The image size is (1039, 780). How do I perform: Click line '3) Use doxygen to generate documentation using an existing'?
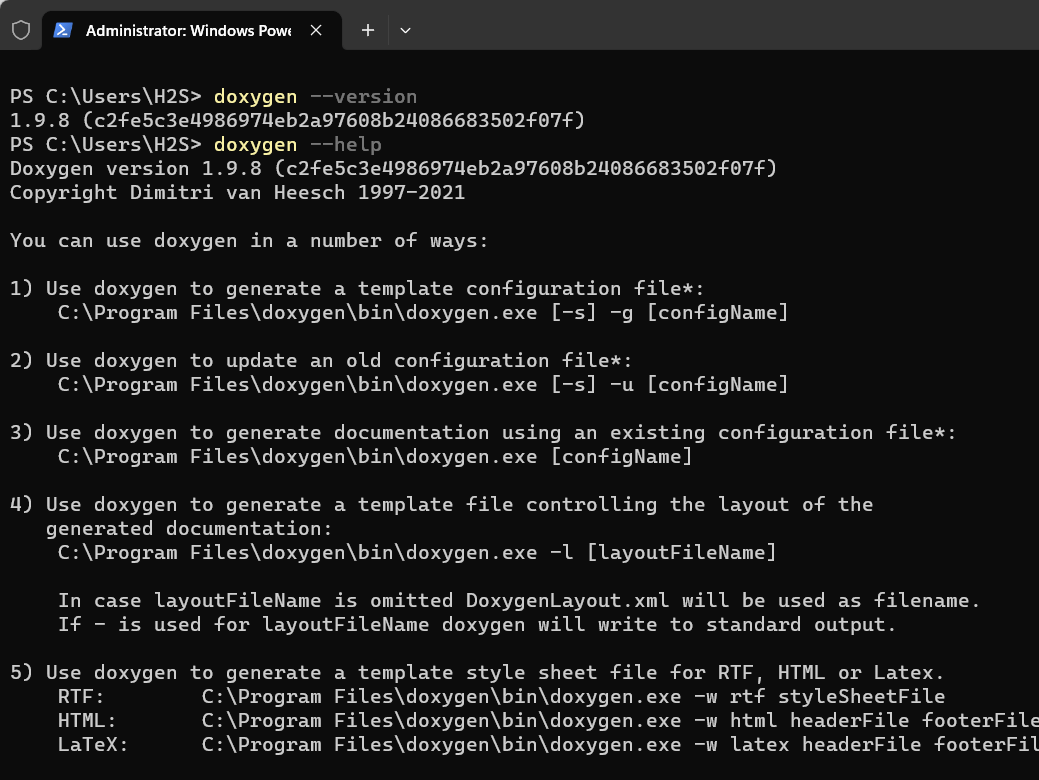point(483,433)
